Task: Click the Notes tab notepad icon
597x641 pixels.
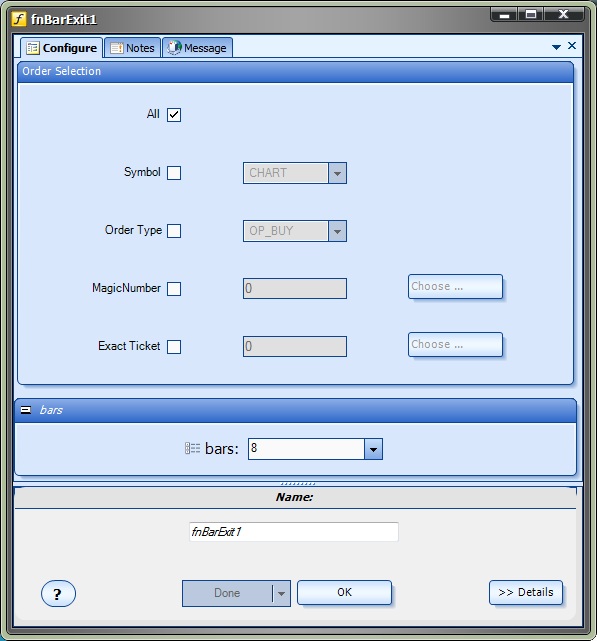Action: click(117, 48)
